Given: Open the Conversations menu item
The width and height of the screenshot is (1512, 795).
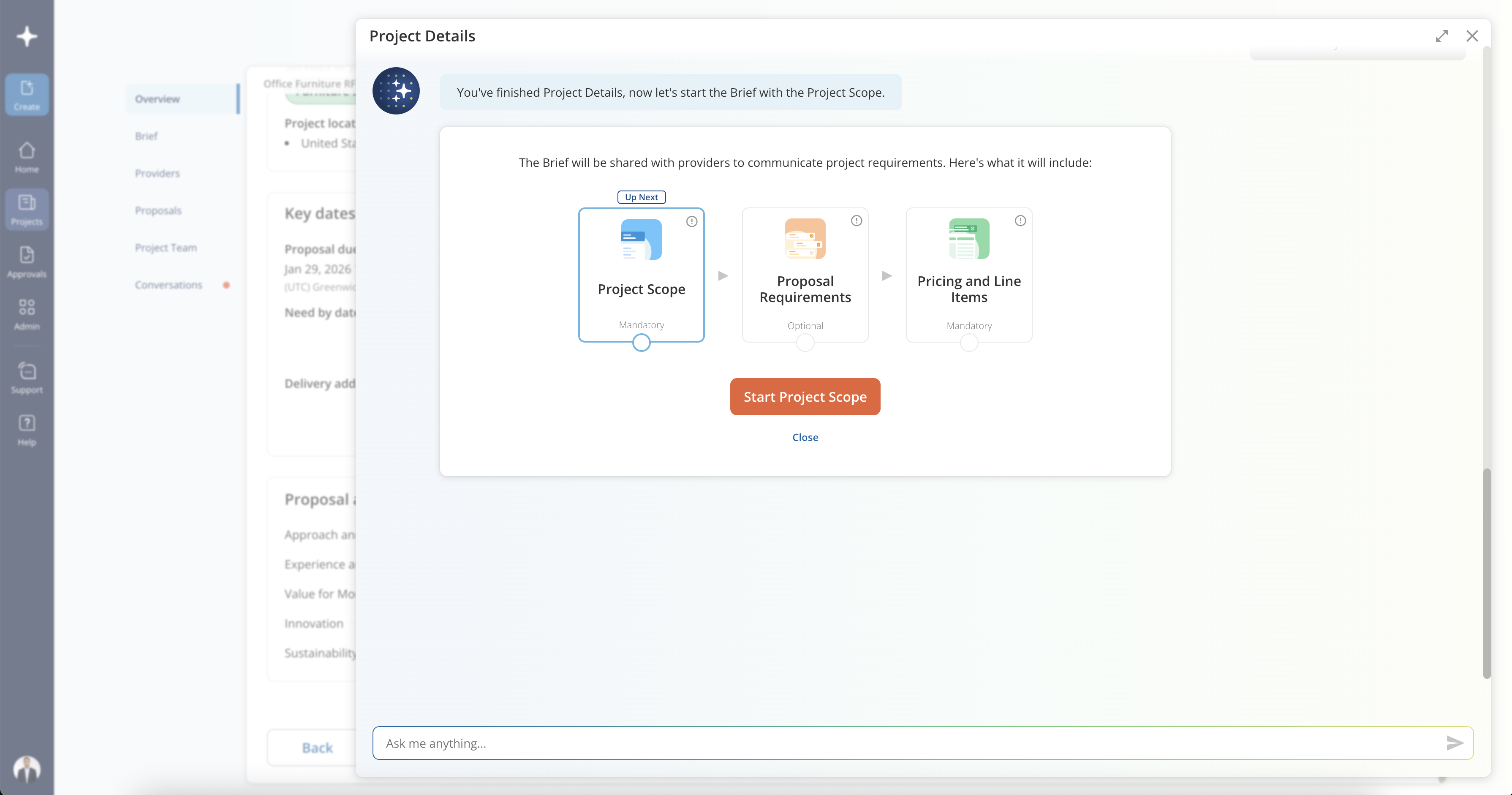Looking at the screenshot, I should pos(169,285).
